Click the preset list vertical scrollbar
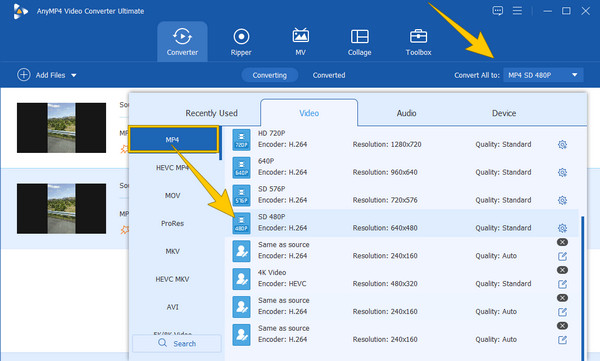The image size is (600, 361). point(582,288)
